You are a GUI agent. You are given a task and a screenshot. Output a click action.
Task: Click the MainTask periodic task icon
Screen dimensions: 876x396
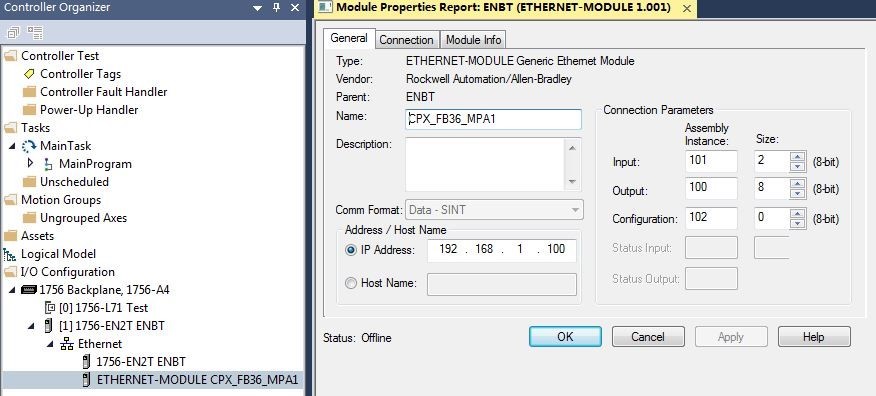pyautogui.click(x=29, y=146)
